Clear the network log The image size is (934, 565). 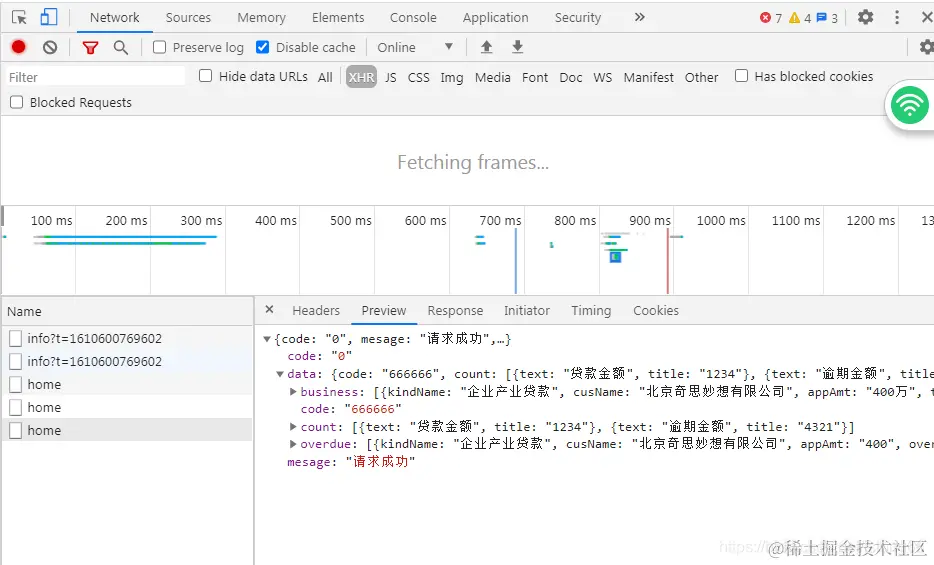coord(50,47)
